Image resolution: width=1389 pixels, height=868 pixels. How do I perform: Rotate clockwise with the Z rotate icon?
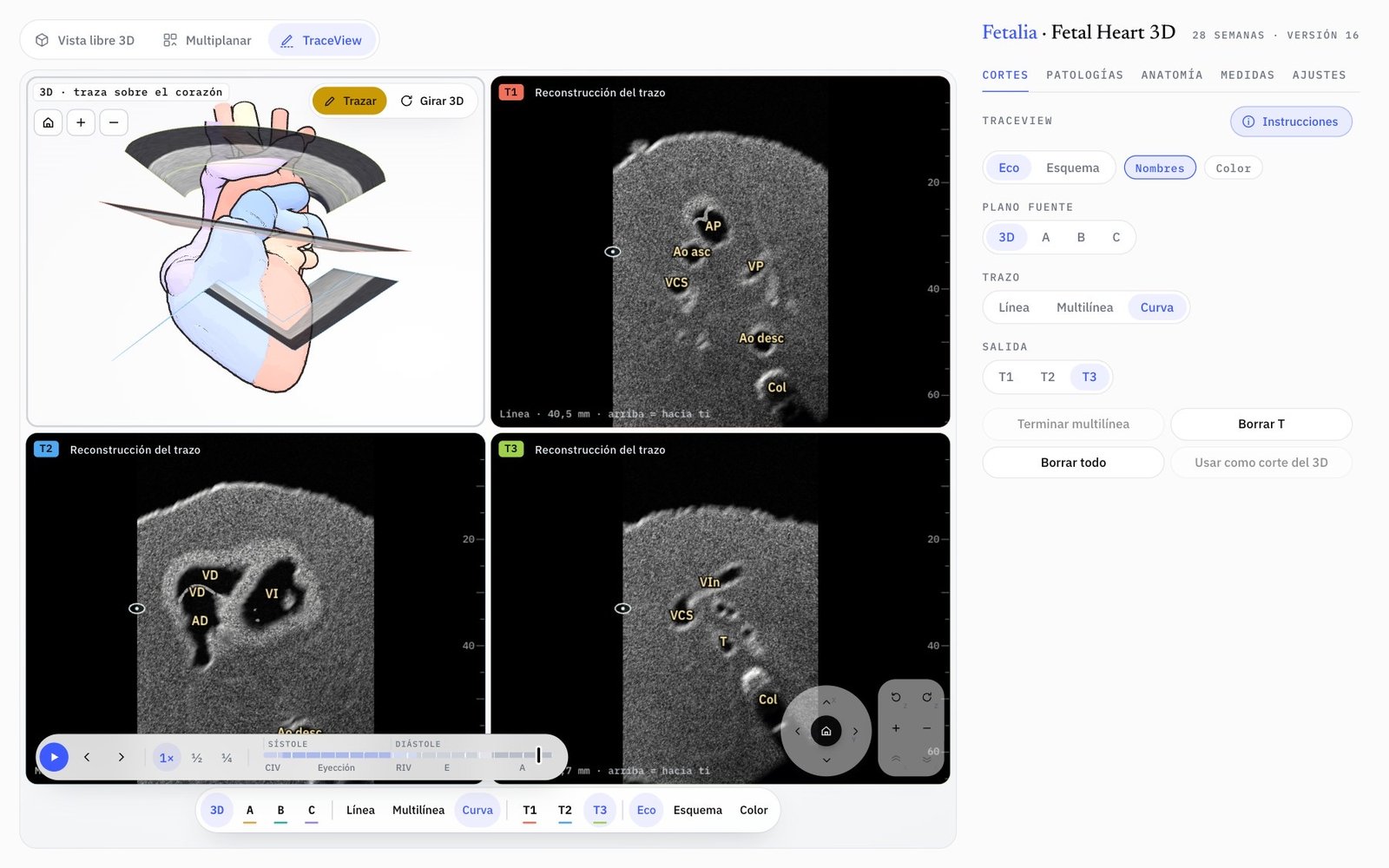coord(927,698)
